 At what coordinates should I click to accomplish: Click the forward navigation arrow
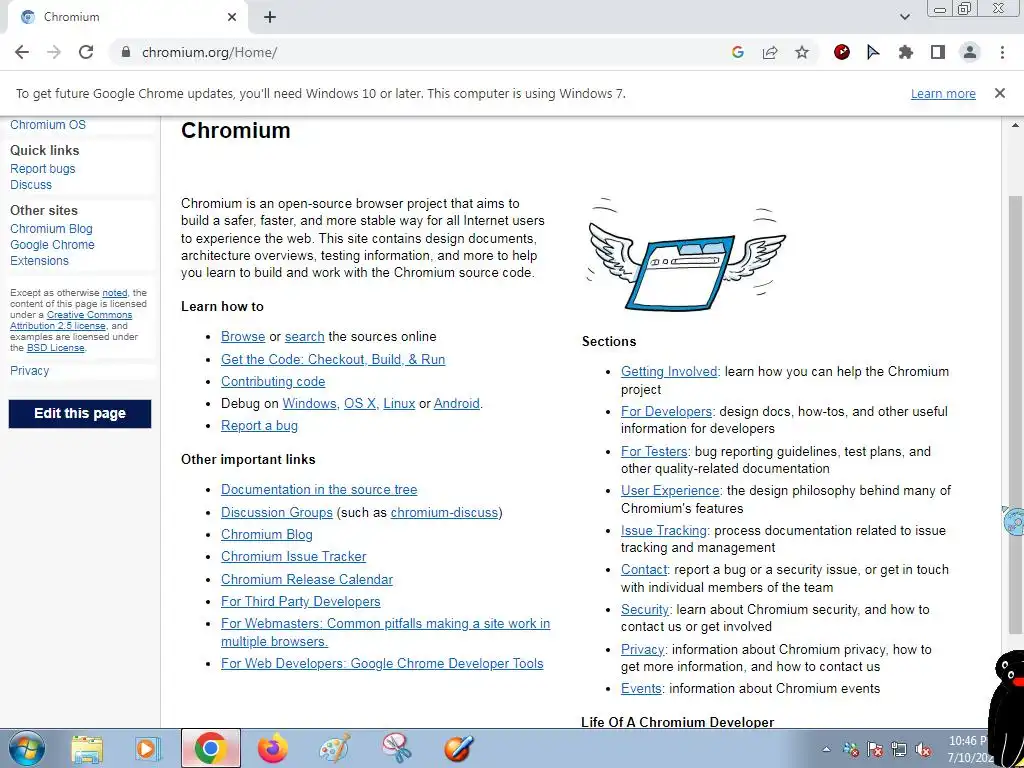pyautogui.click(x=54, y=52)
